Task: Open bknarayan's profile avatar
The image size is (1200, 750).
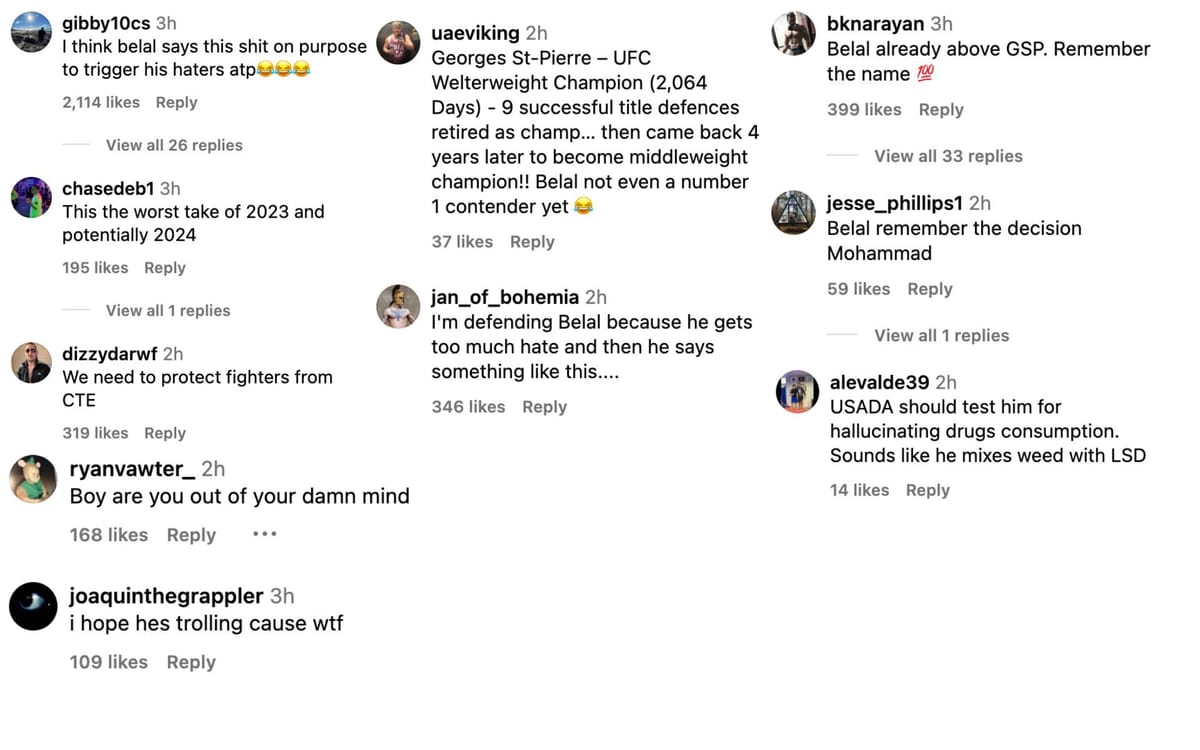Action: [x=794, y=33]
